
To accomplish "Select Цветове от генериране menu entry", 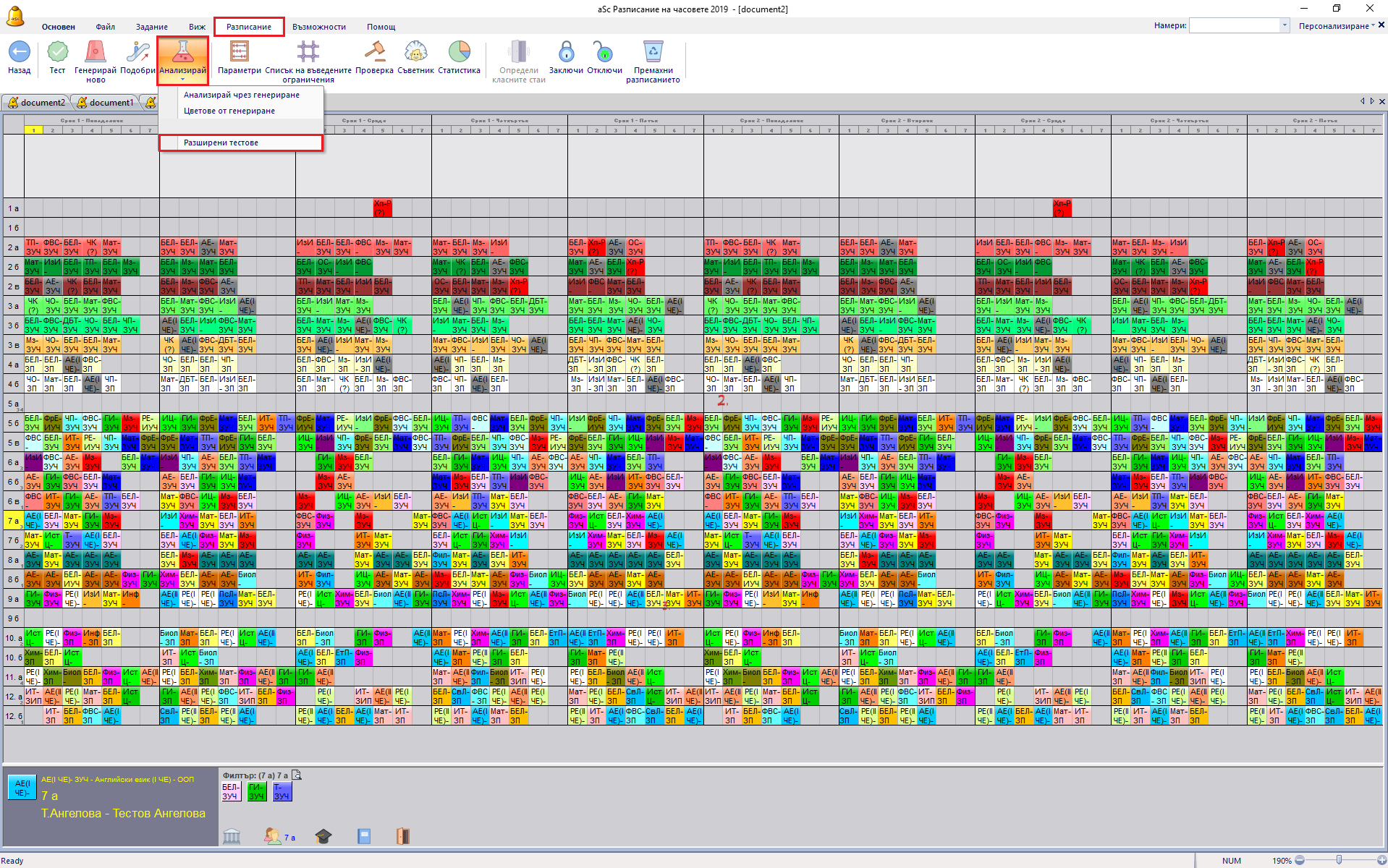I will pos(229,111).
